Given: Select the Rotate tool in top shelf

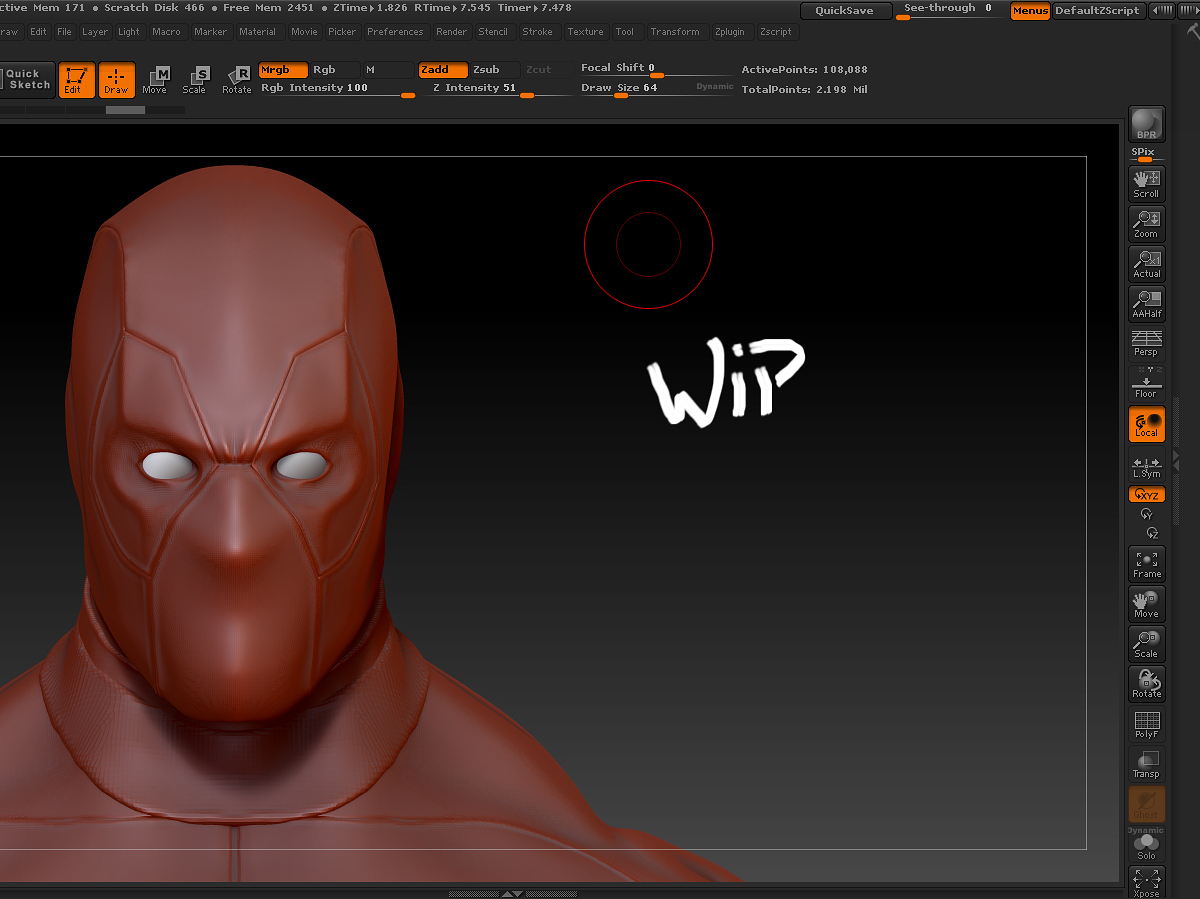Looking at the screenshot, I should click(x=236, y=80).
